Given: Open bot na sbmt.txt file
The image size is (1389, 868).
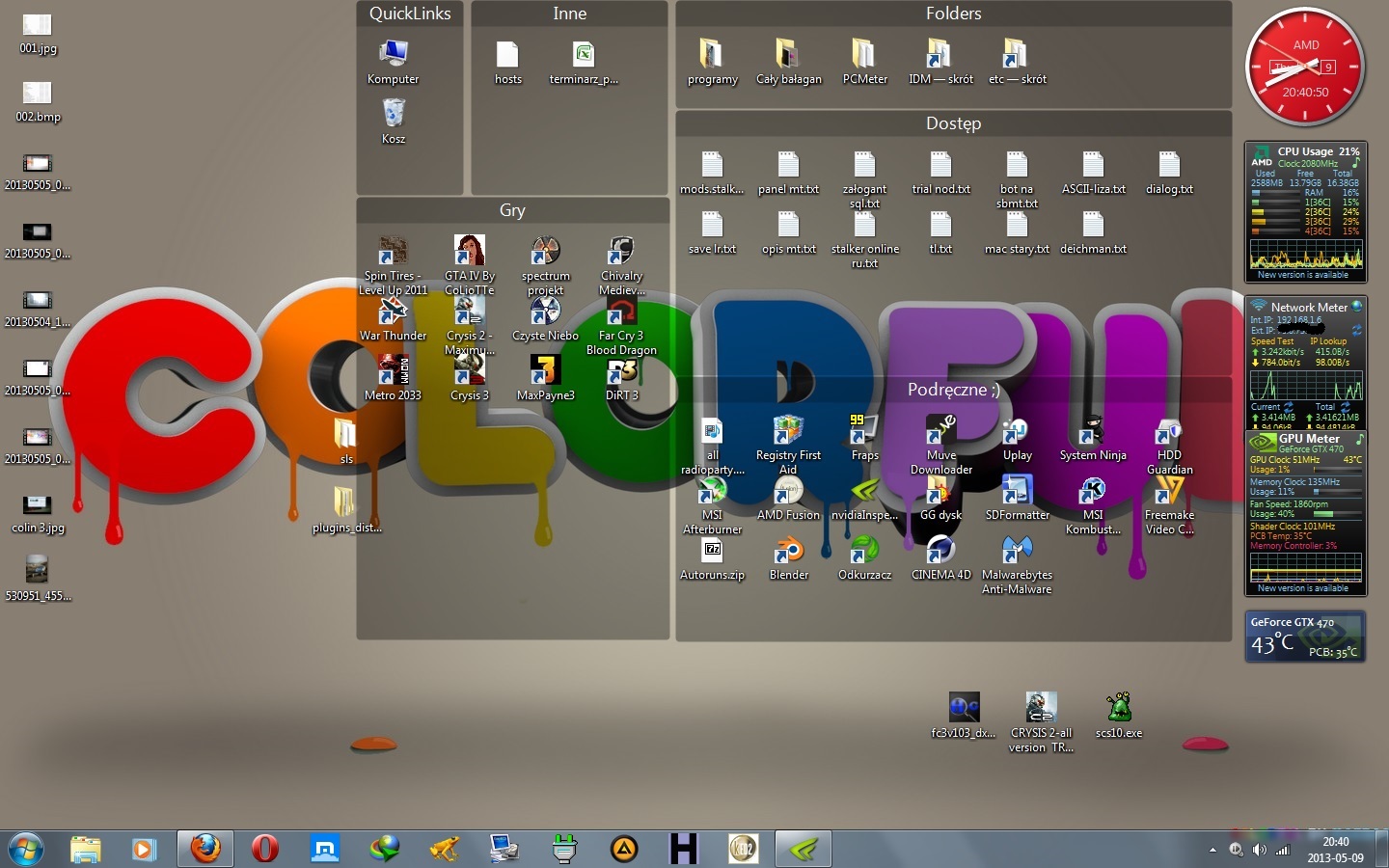Looking at the screenshot, I should click(x=1017, y=179).
